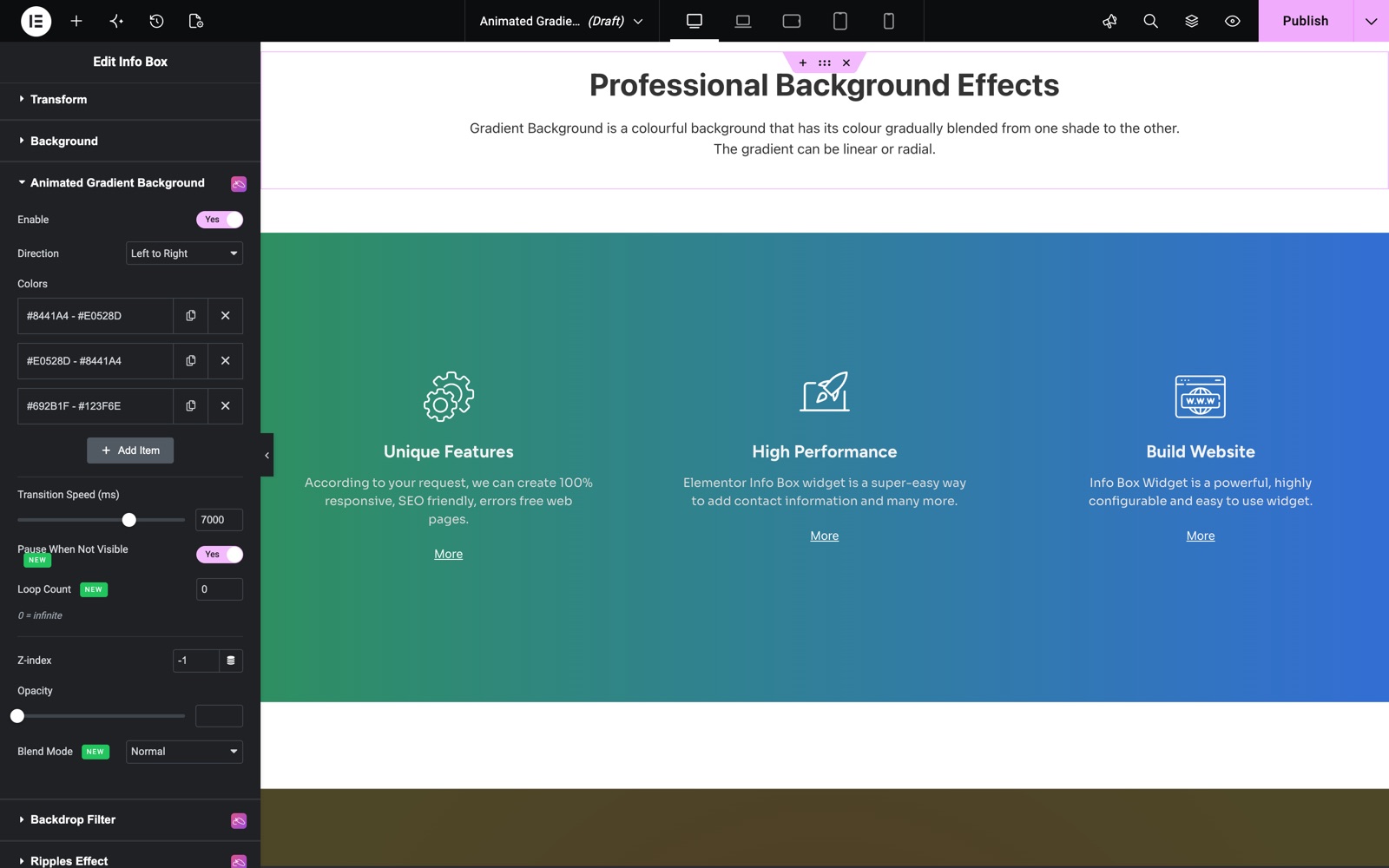Open the AI sparkle tool
Screen dimensions: 1389x868
point(116,21)
